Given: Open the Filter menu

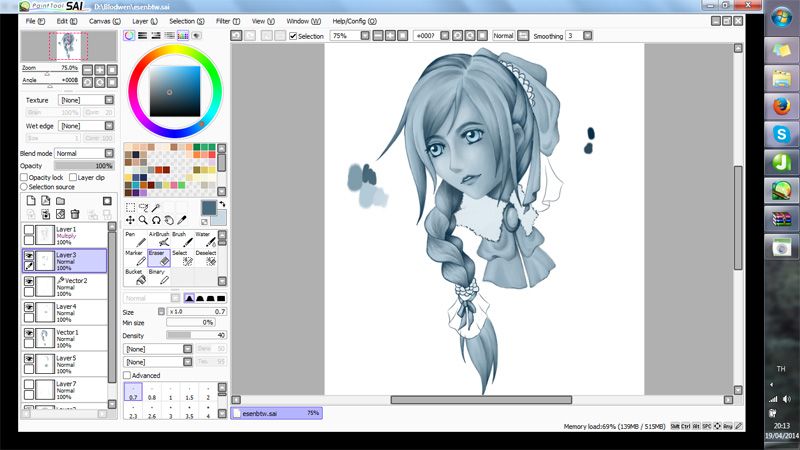Looking at the screenshot, I should [x=228, y=21].
